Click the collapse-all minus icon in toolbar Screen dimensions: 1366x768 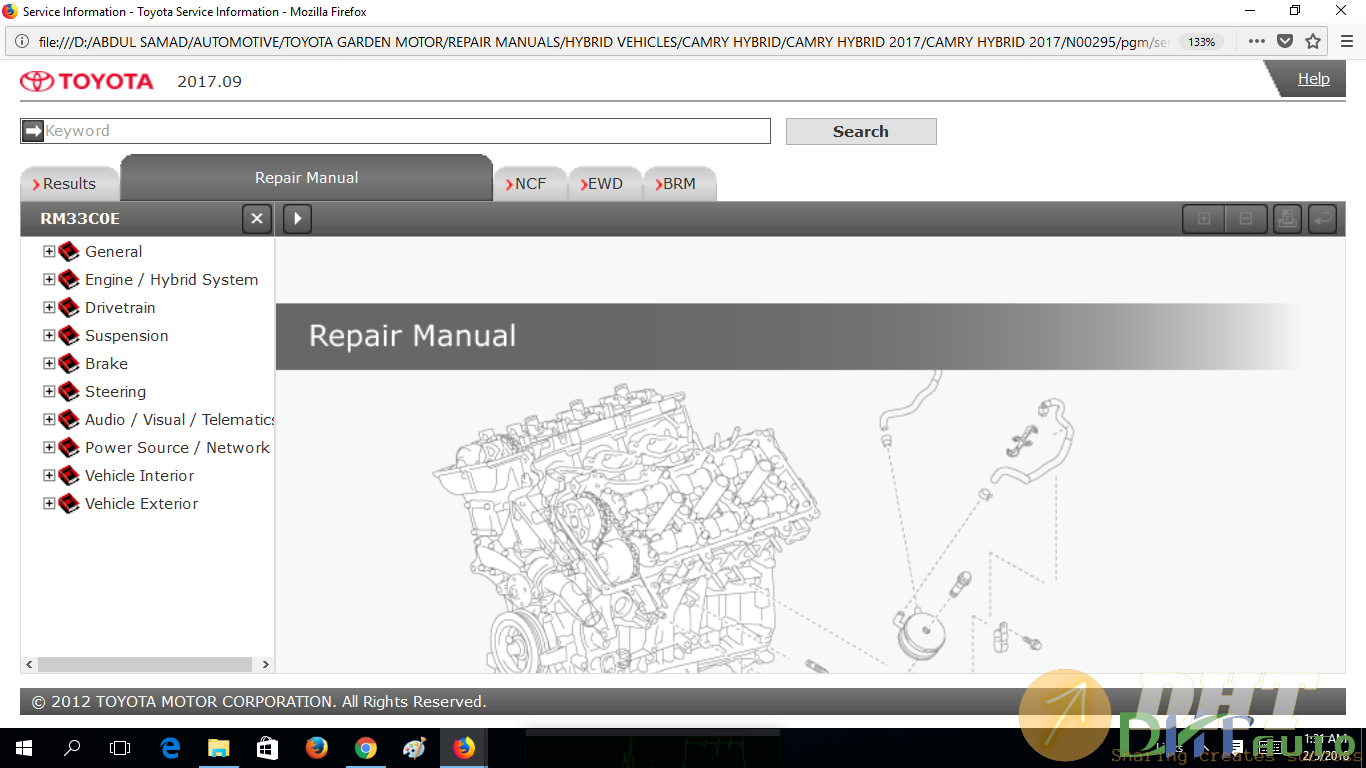point(1246,219)
